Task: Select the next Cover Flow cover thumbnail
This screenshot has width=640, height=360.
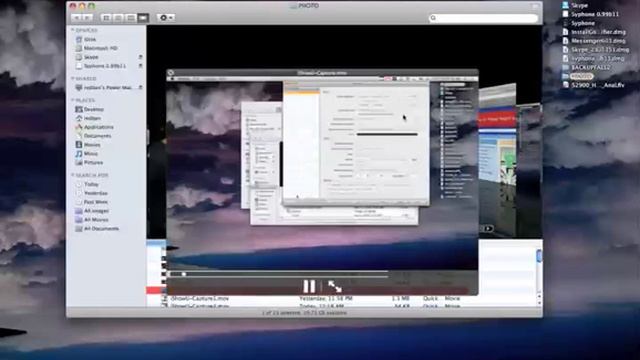Action: pyautogui.click(x=497, y=159)
